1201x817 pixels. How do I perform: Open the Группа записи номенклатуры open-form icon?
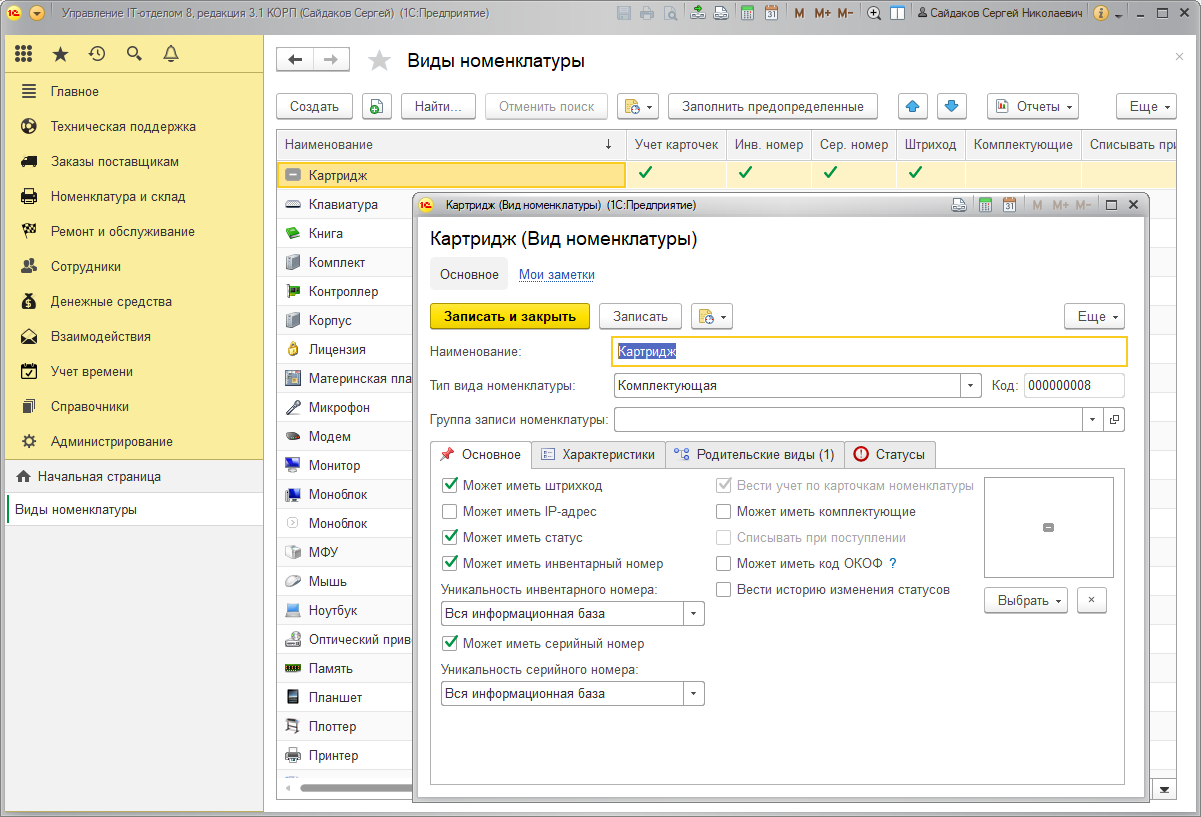pyautogui.click(x=1115, y=419)
